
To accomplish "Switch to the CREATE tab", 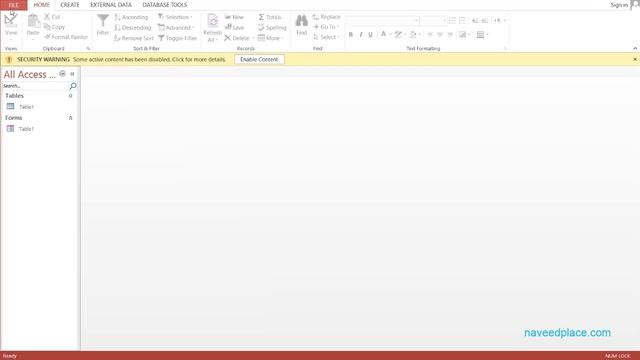I will click(70, 5).
